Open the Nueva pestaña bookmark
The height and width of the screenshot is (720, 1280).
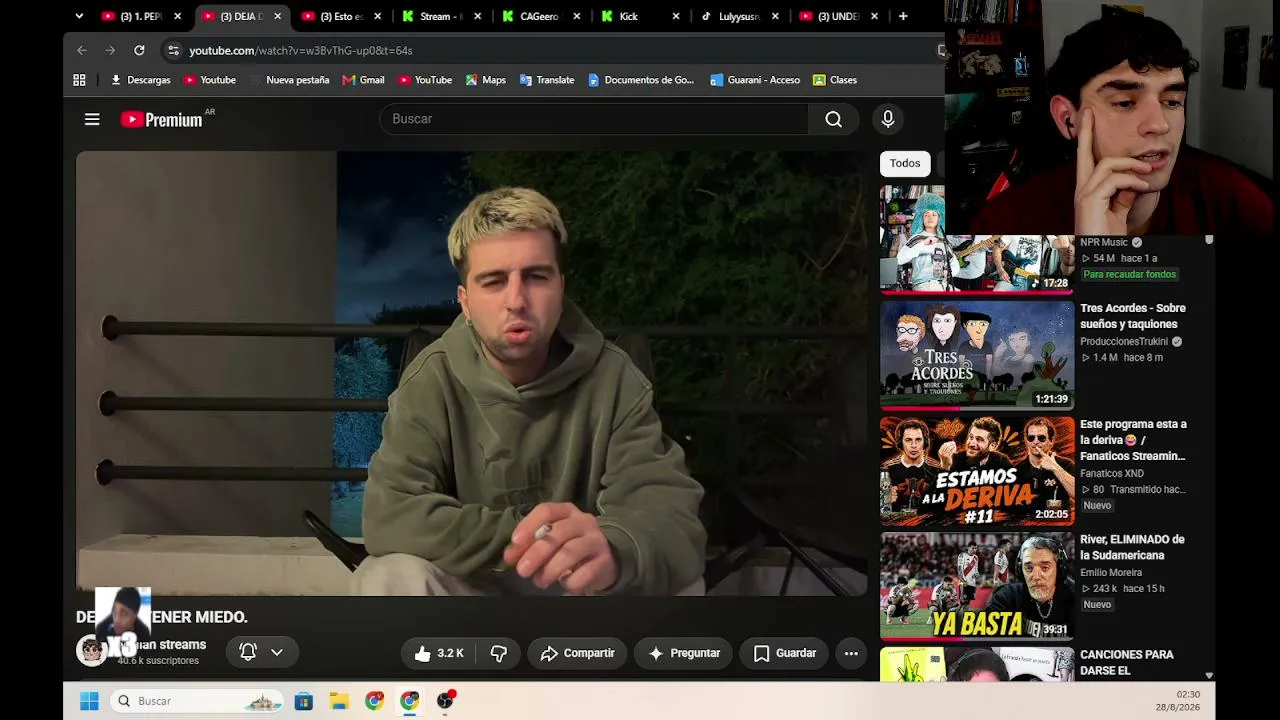coord(289,80)
